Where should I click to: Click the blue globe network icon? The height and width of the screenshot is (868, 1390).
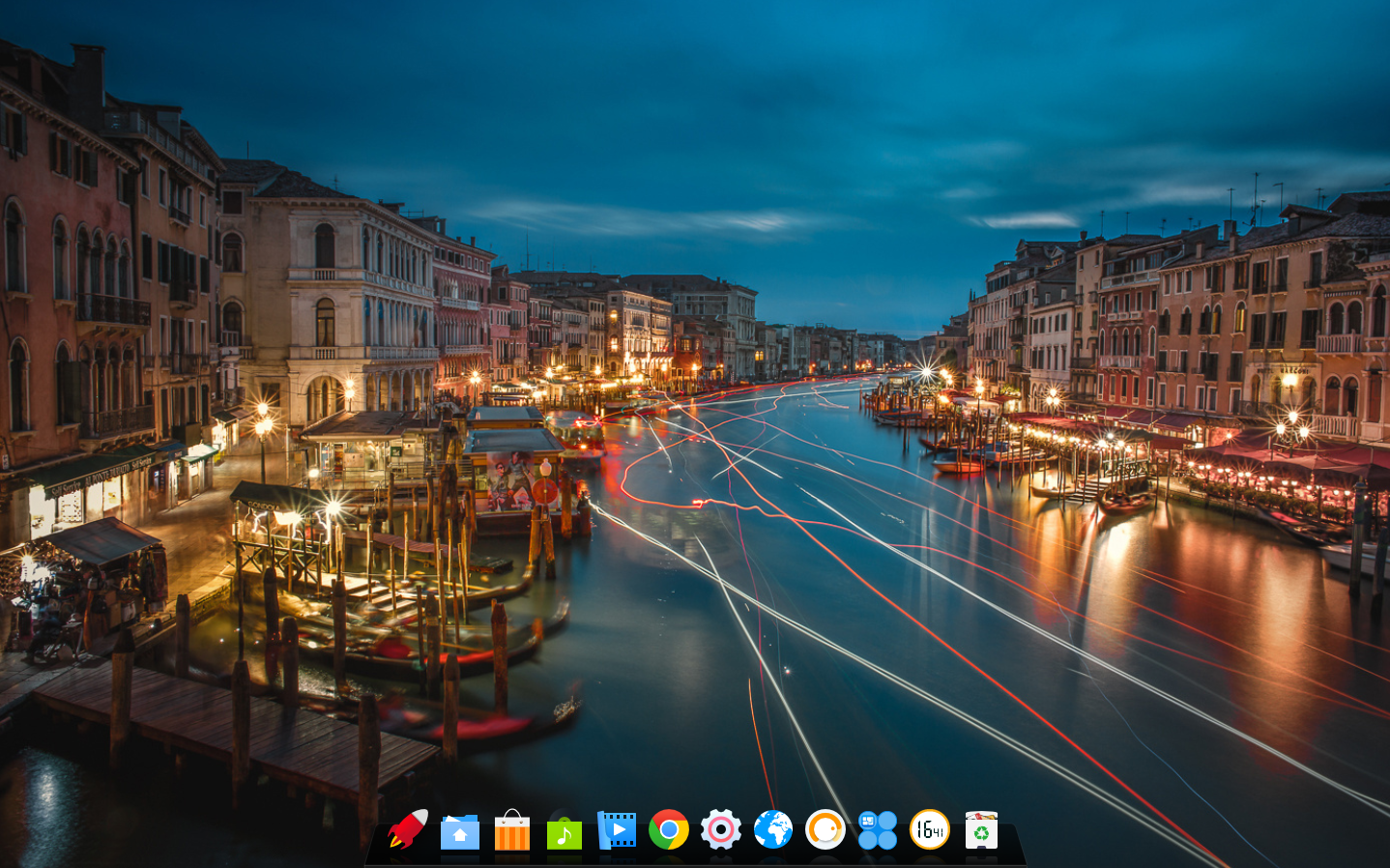pyautogui.click(x=773, y=829)
